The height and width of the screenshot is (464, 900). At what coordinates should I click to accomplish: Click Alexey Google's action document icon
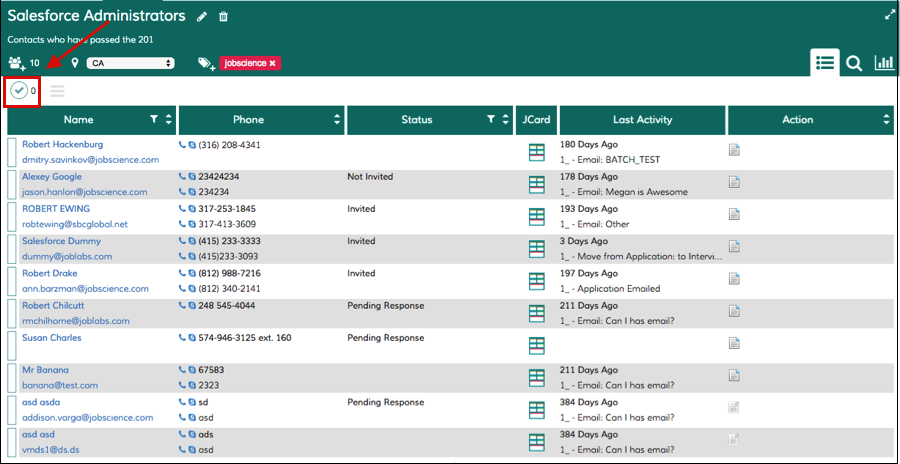pyautogui.click(x=734, y=182)
